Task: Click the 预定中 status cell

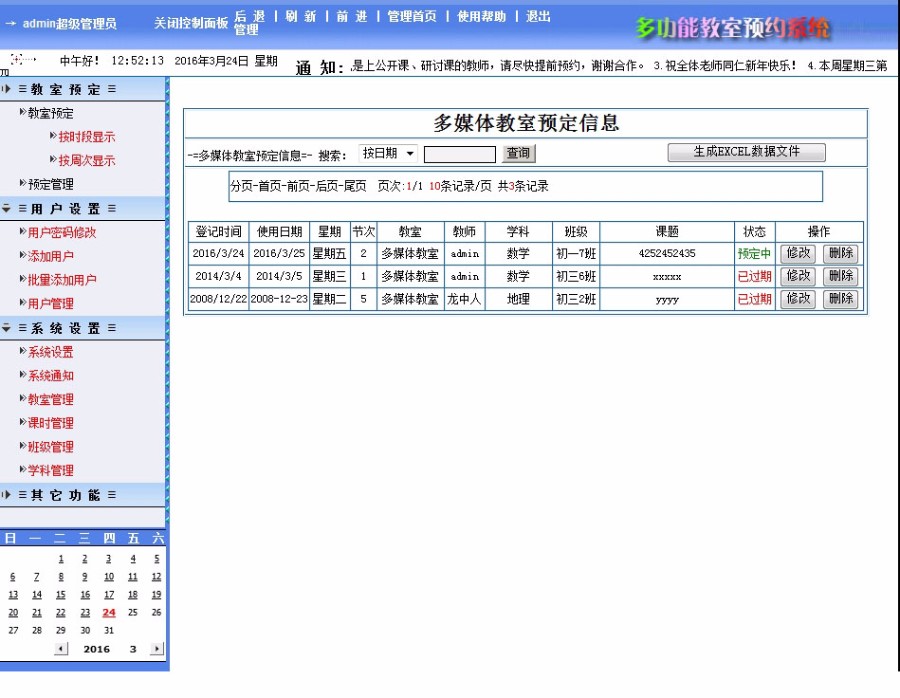Action: pyautogui.click(x=754, y=254)
